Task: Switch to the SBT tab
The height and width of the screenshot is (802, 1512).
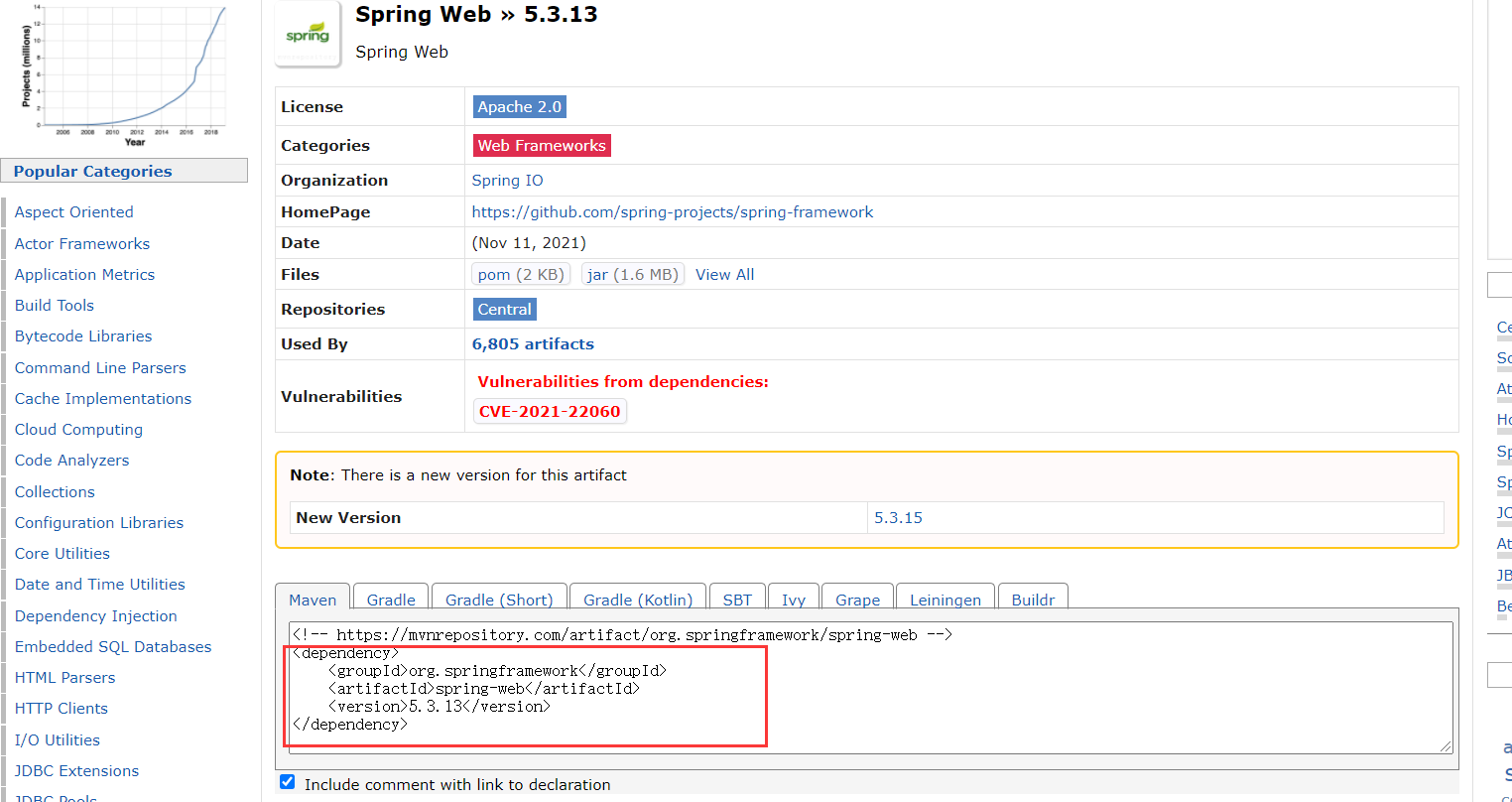Action: tap(737, 599)
